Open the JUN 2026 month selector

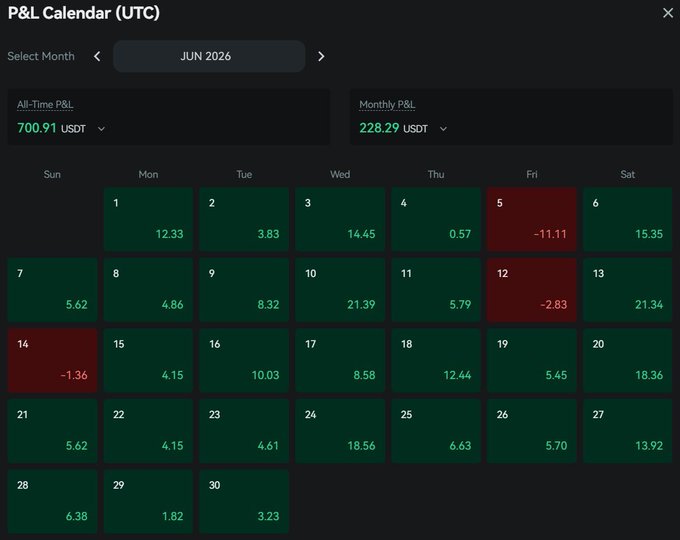click(209, 56)
